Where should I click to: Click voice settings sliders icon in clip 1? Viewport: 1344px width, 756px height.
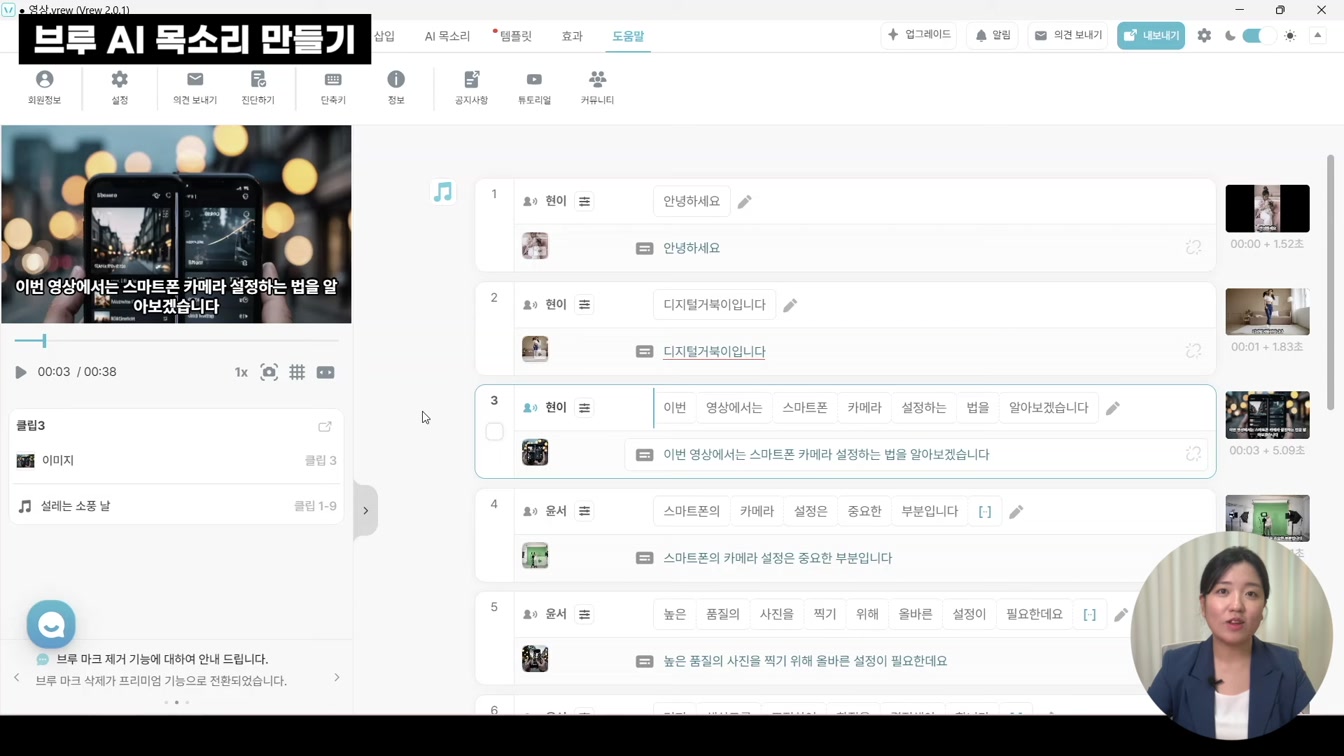[x=585, y=202]
